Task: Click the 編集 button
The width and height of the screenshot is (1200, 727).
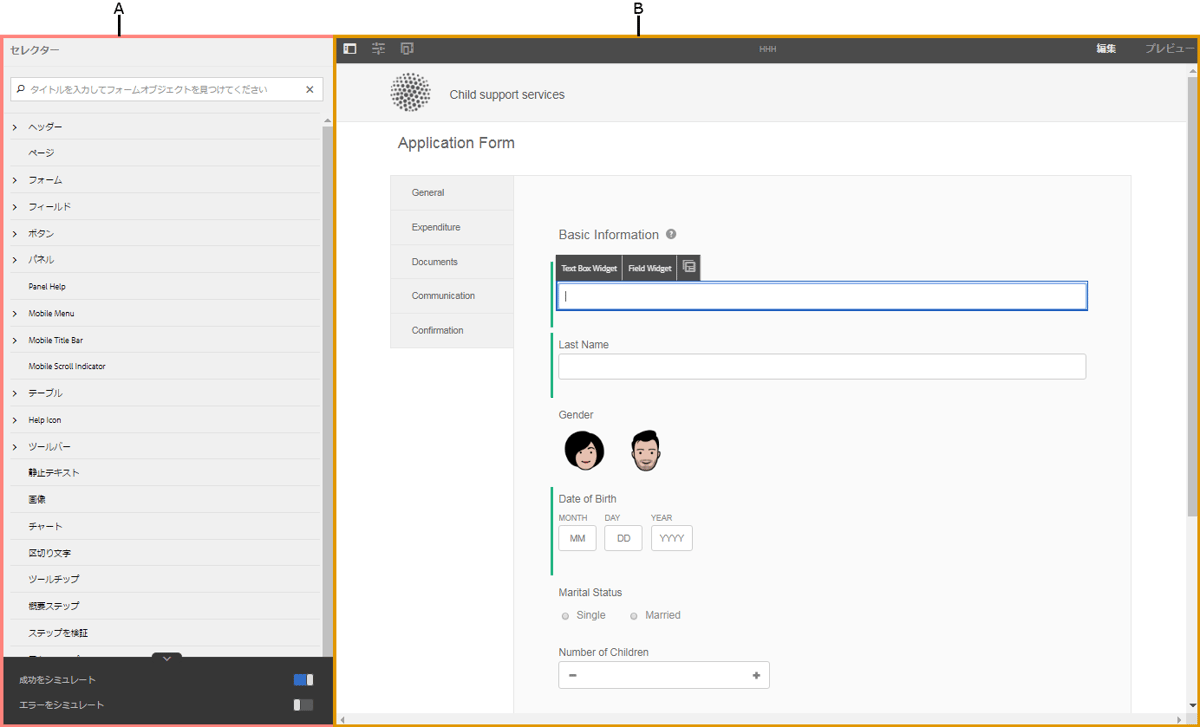Action: [x=1106, y=48]
